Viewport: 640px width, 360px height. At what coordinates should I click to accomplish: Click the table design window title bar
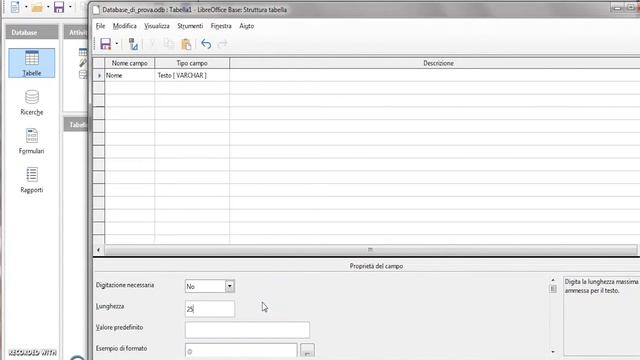click(x=351, y=9)
